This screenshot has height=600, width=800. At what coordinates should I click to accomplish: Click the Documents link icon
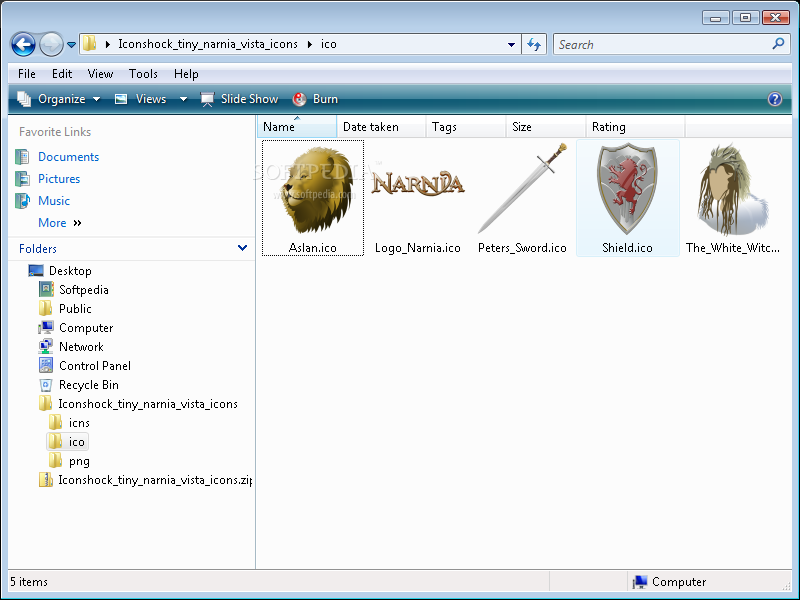(x=22, y=157)
